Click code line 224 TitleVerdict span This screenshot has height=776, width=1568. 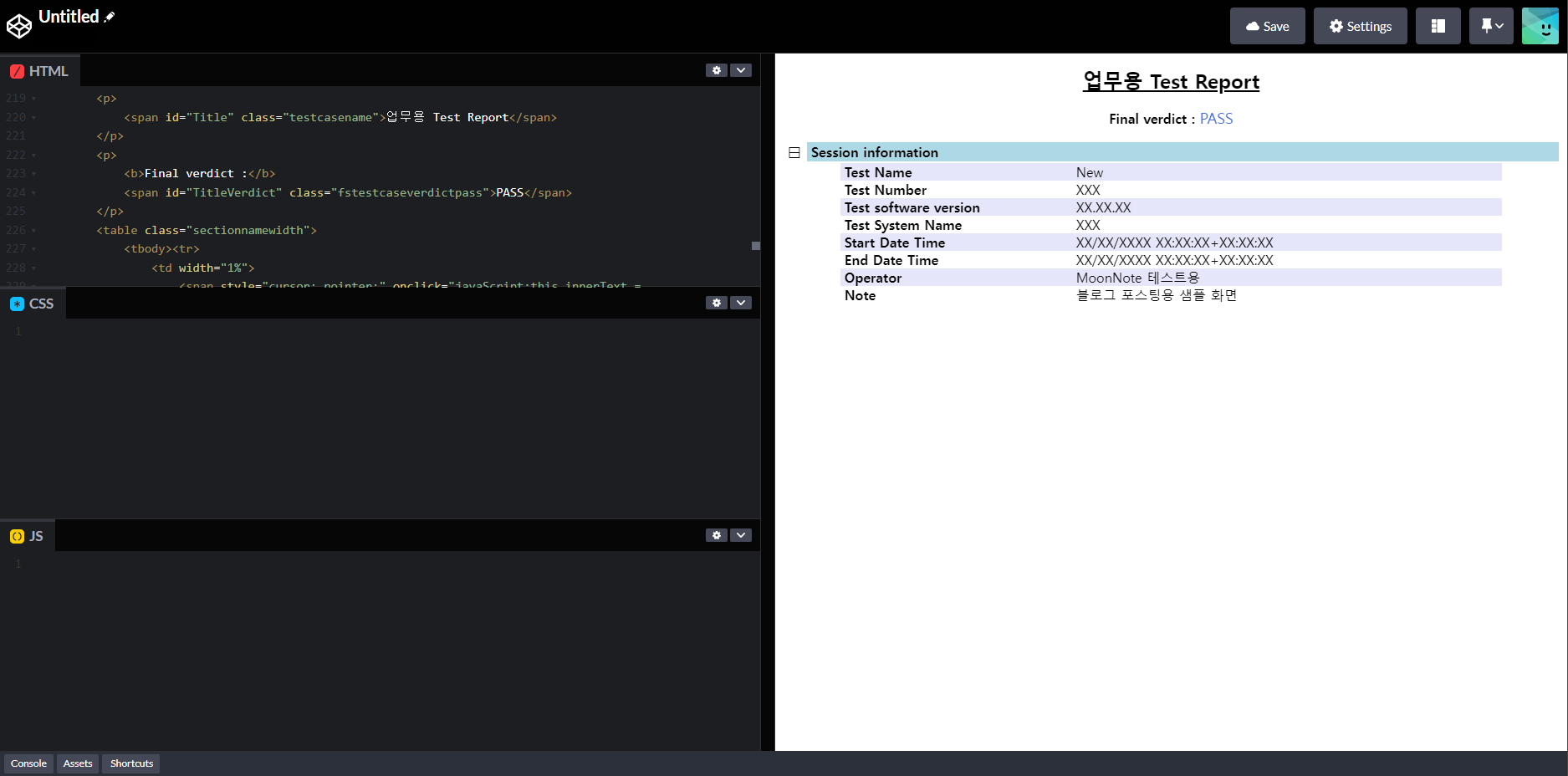pyautogui.click(x=348, y=193)
